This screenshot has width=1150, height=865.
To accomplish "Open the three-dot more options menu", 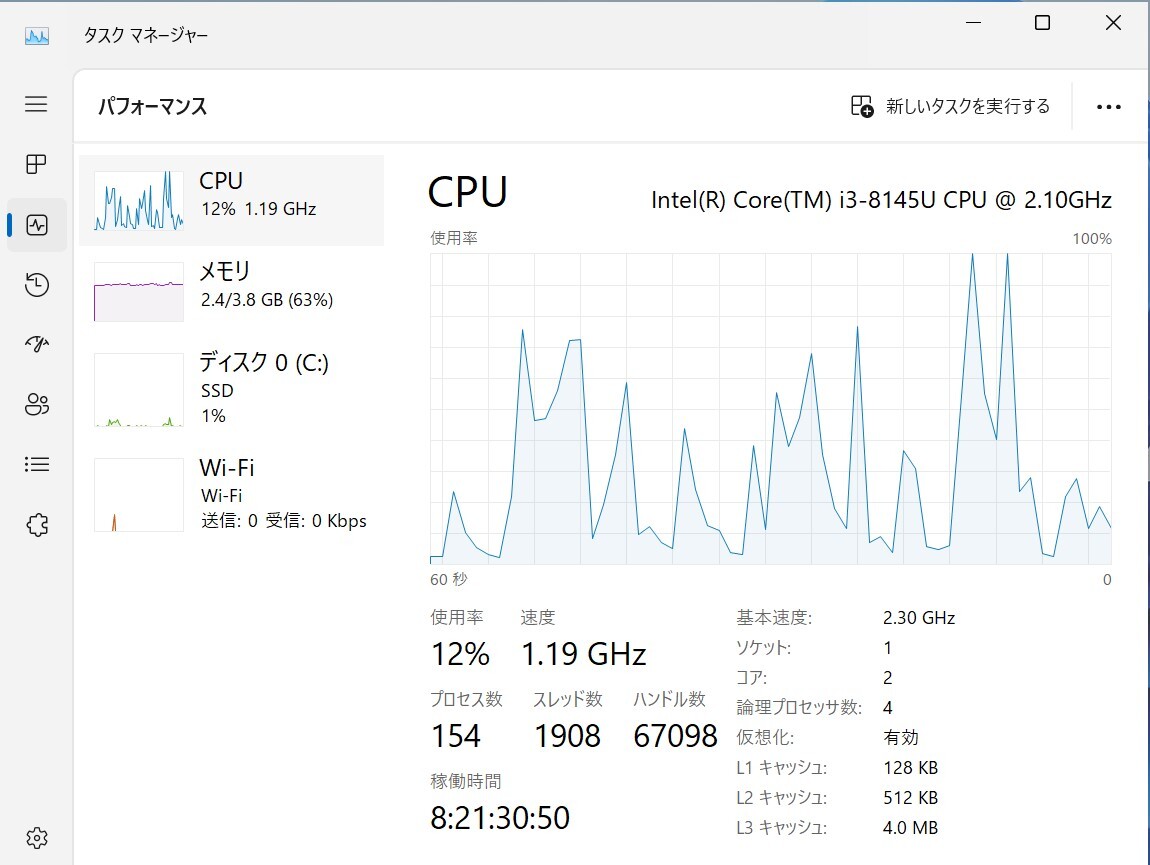I will click(1108, 107).
